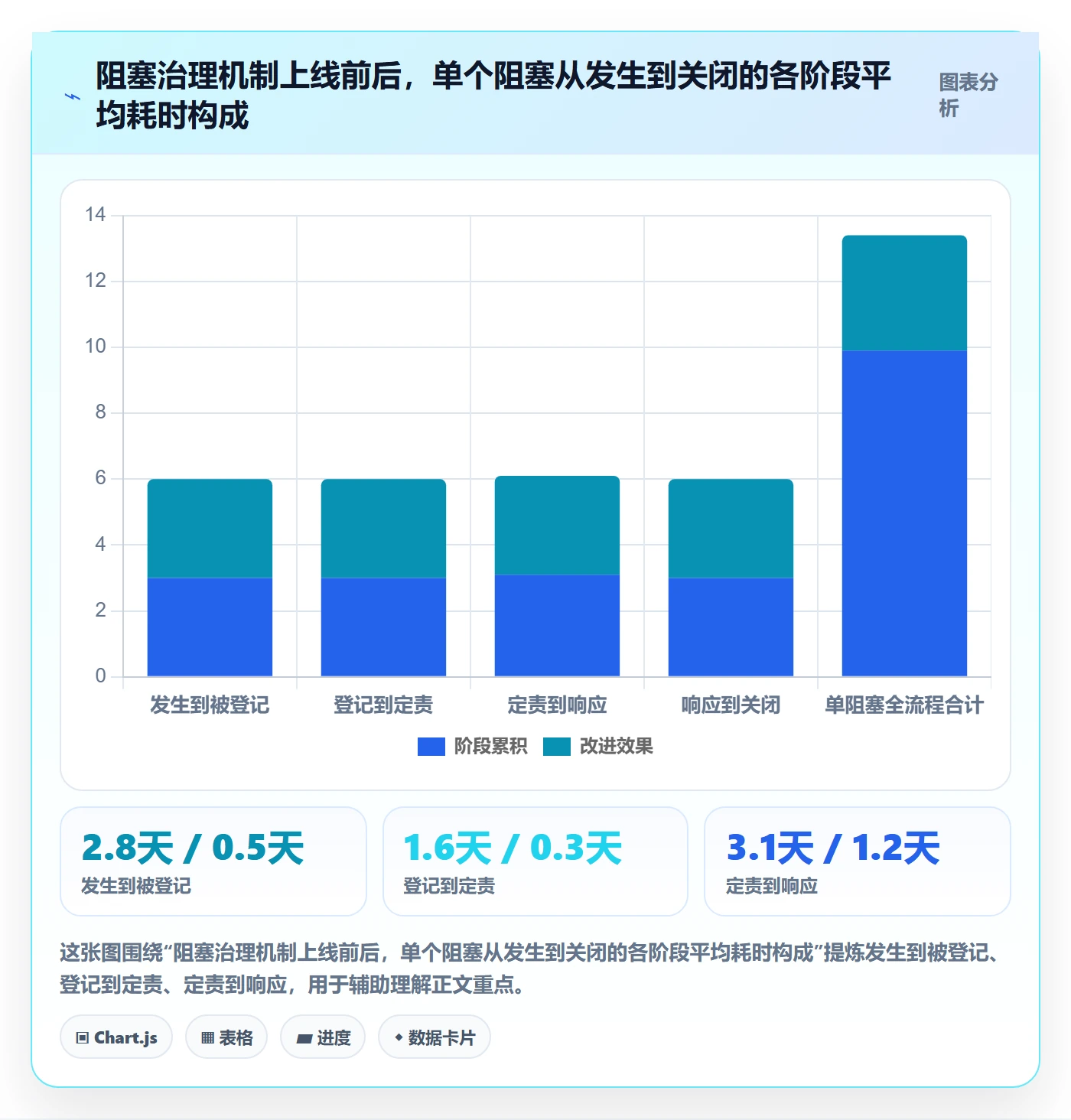
Task: Open the 1.6天 / 0.3天 data card
Action: [x=535, y=861]
